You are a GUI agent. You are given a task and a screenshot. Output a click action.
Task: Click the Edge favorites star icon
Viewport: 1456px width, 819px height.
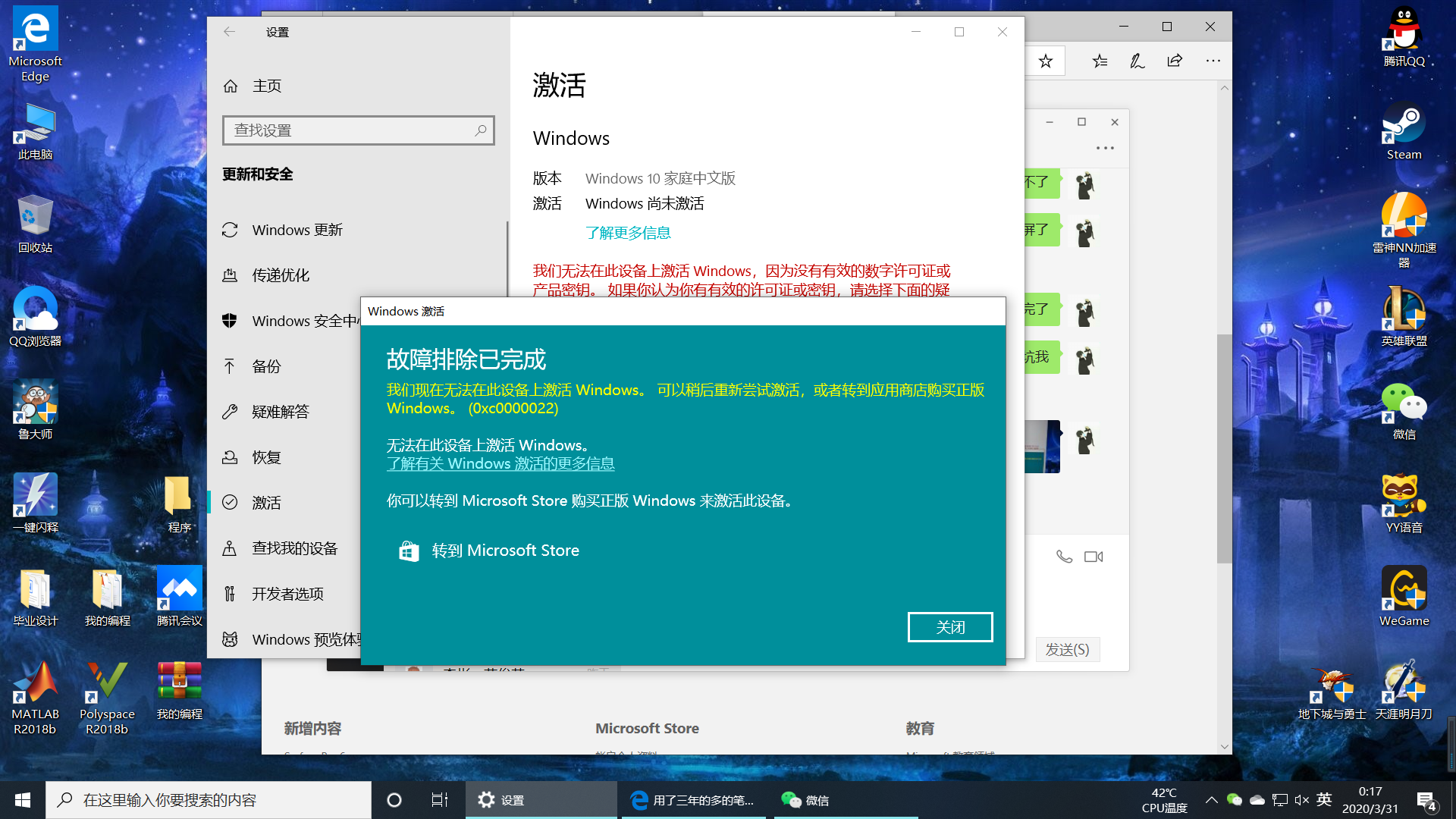(1046, 61)
